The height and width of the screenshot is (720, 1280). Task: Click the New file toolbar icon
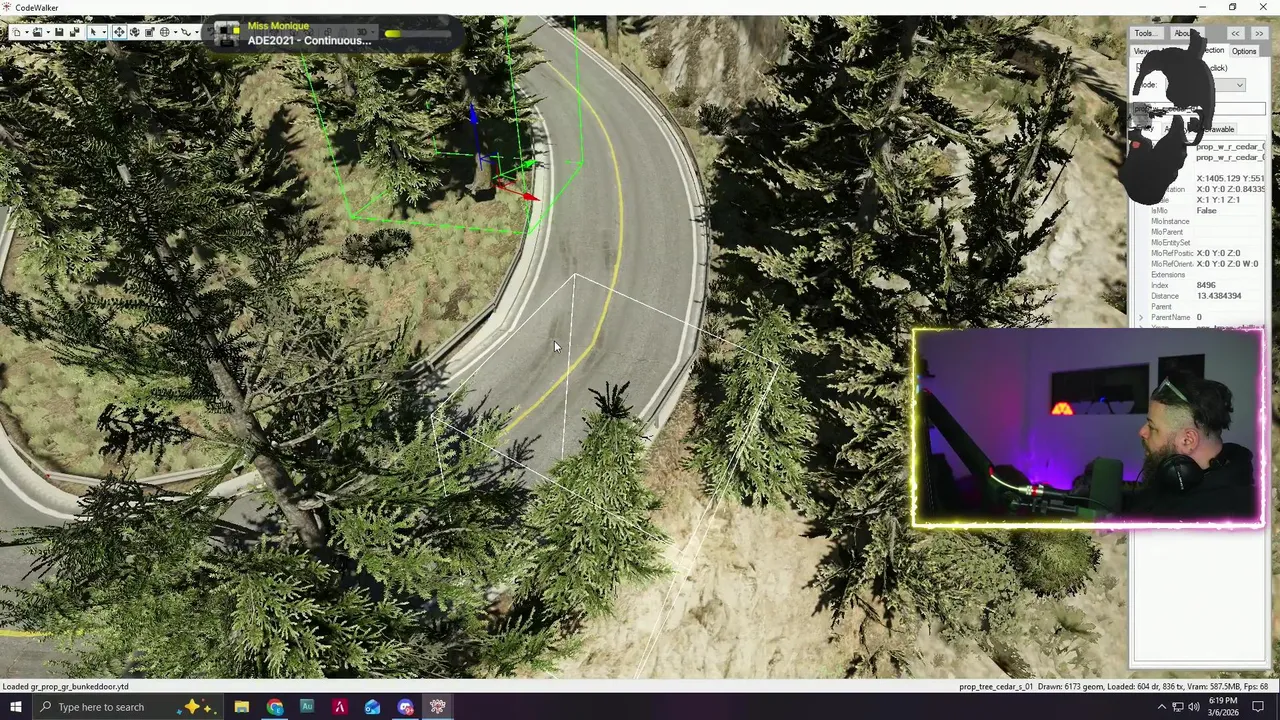pyautogui.click(x=17, y=32)
